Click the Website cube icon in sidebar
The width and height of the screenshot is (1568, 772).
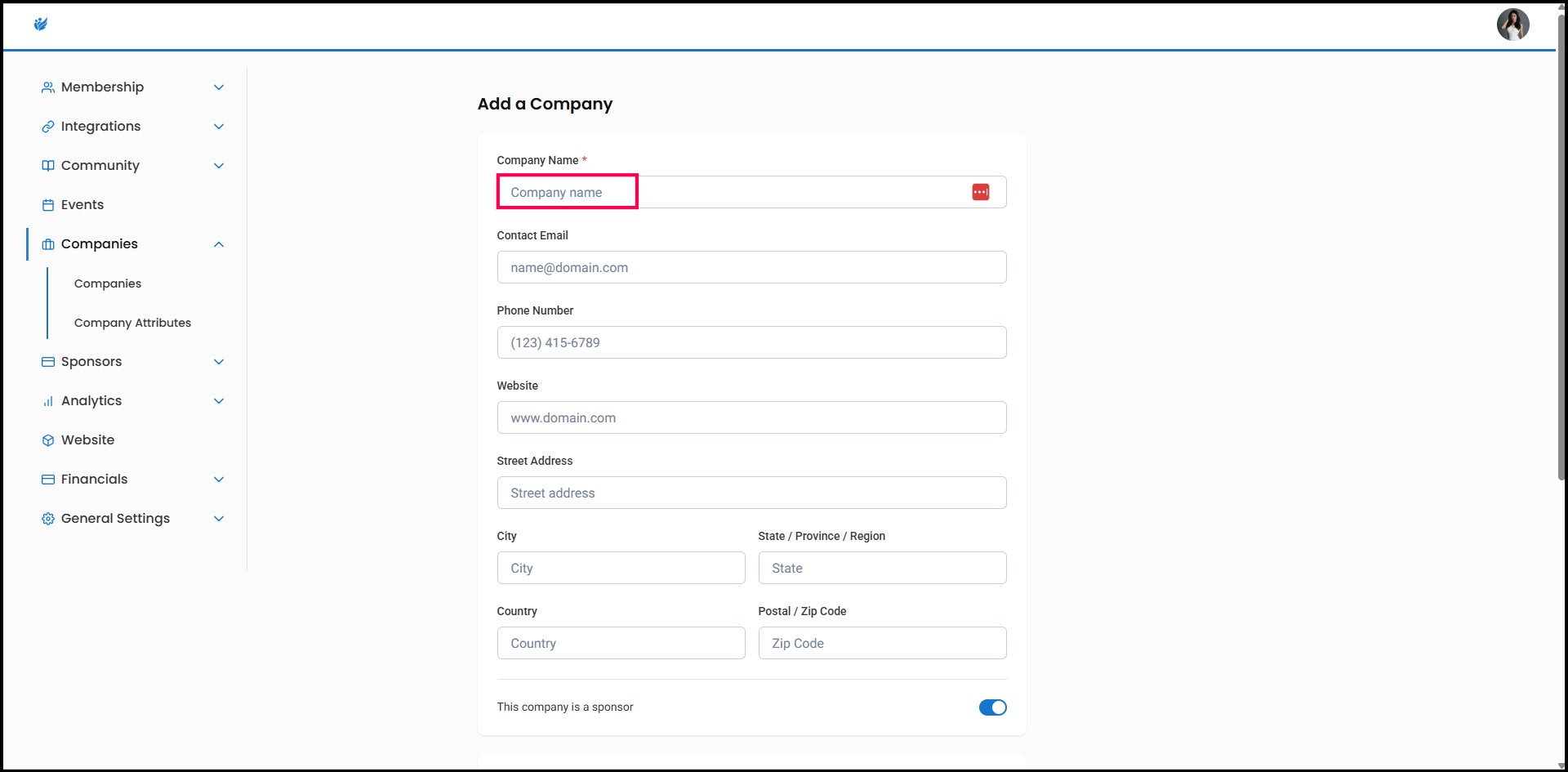[x=48, y=440]
